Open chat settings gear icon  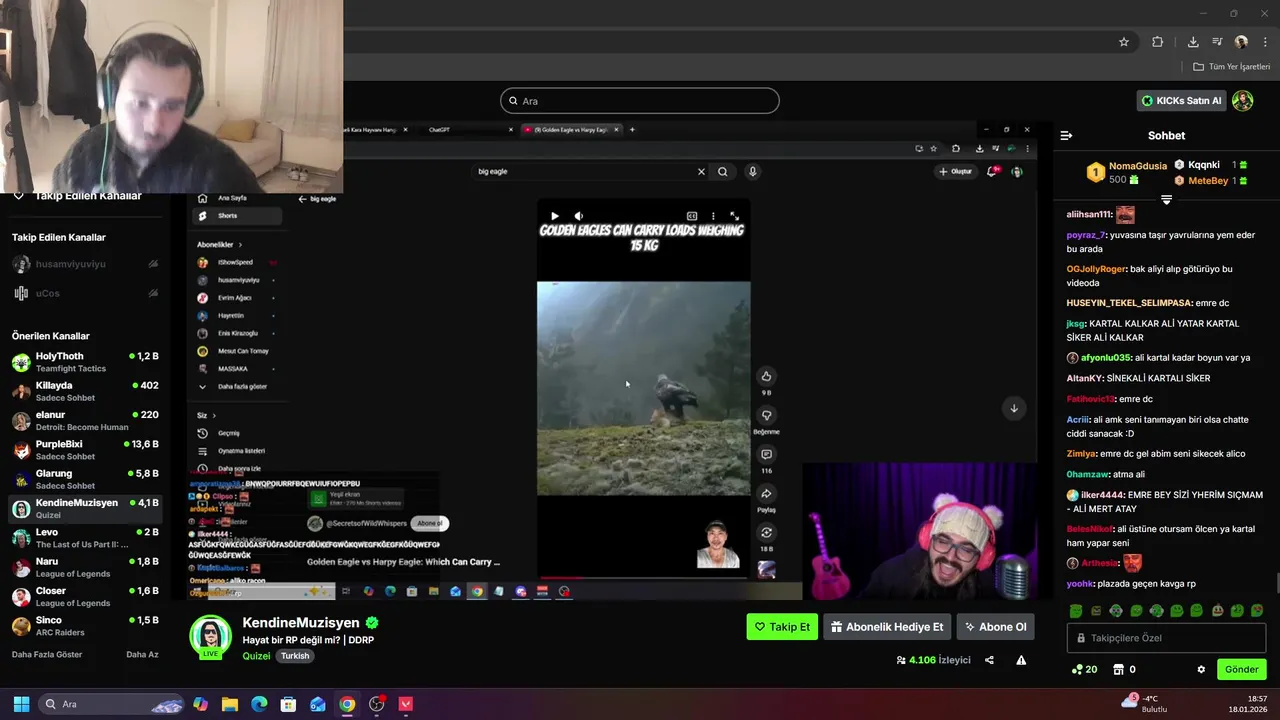[1201, 669]
